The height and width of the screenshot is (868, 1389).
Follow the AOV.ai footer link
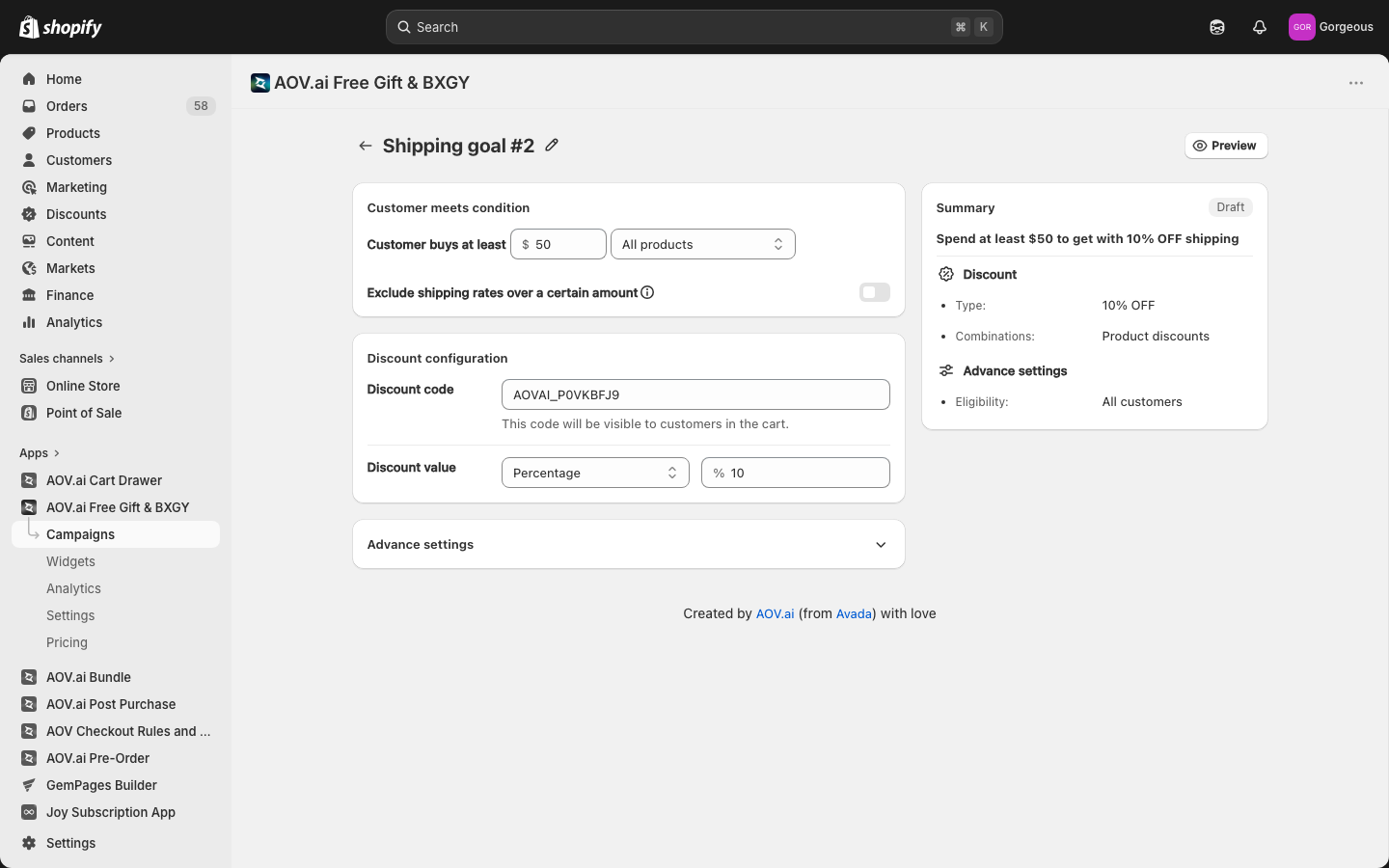775,613
